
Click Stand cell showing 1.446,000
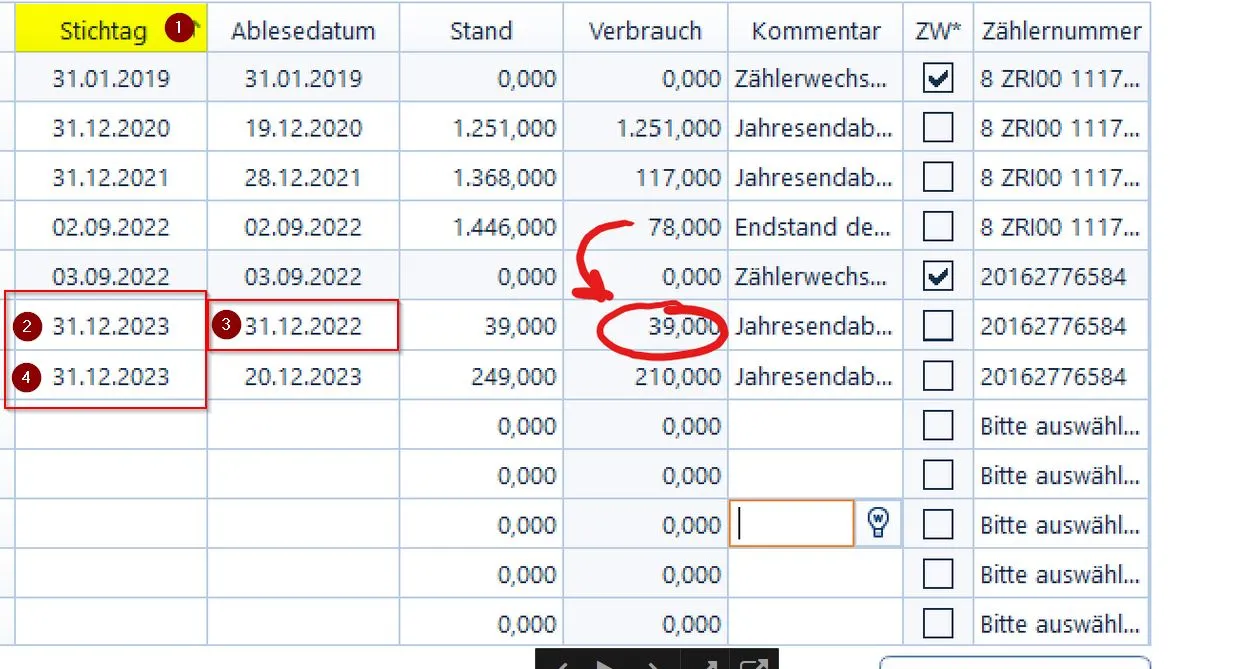(x=504, y=227)
